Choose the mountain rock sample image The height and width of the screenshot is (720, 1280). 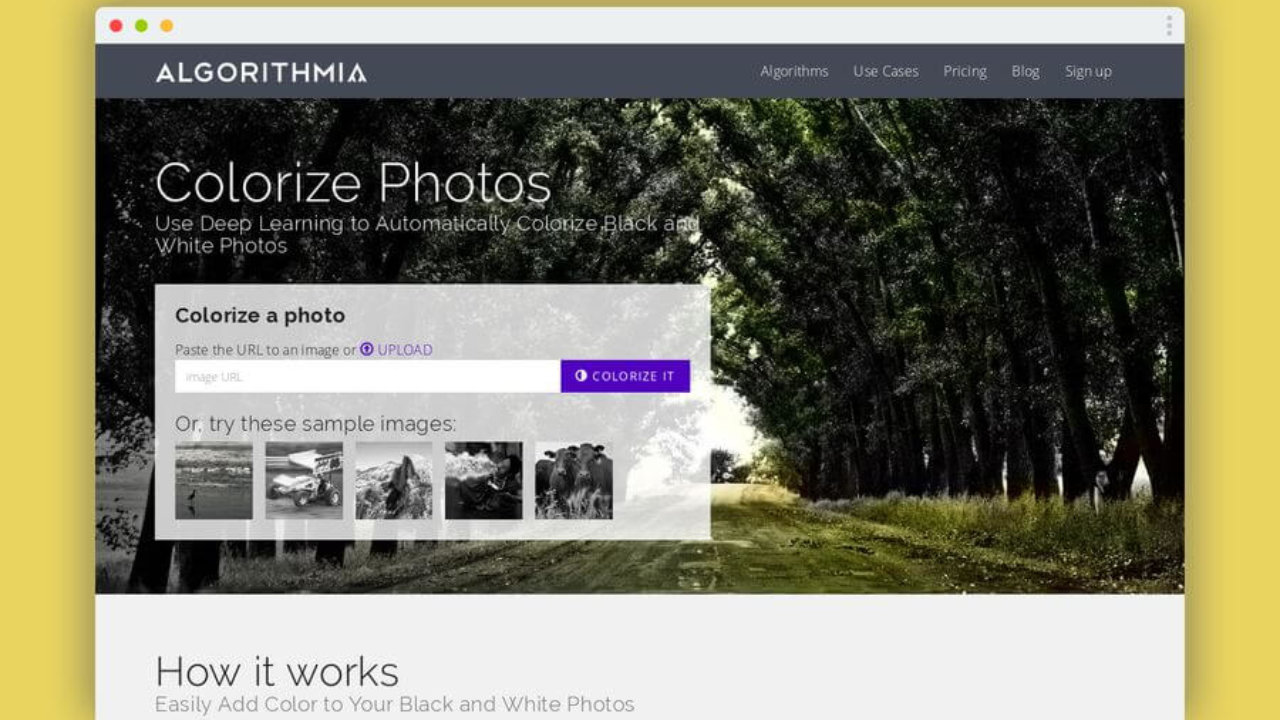coord(394,480)
